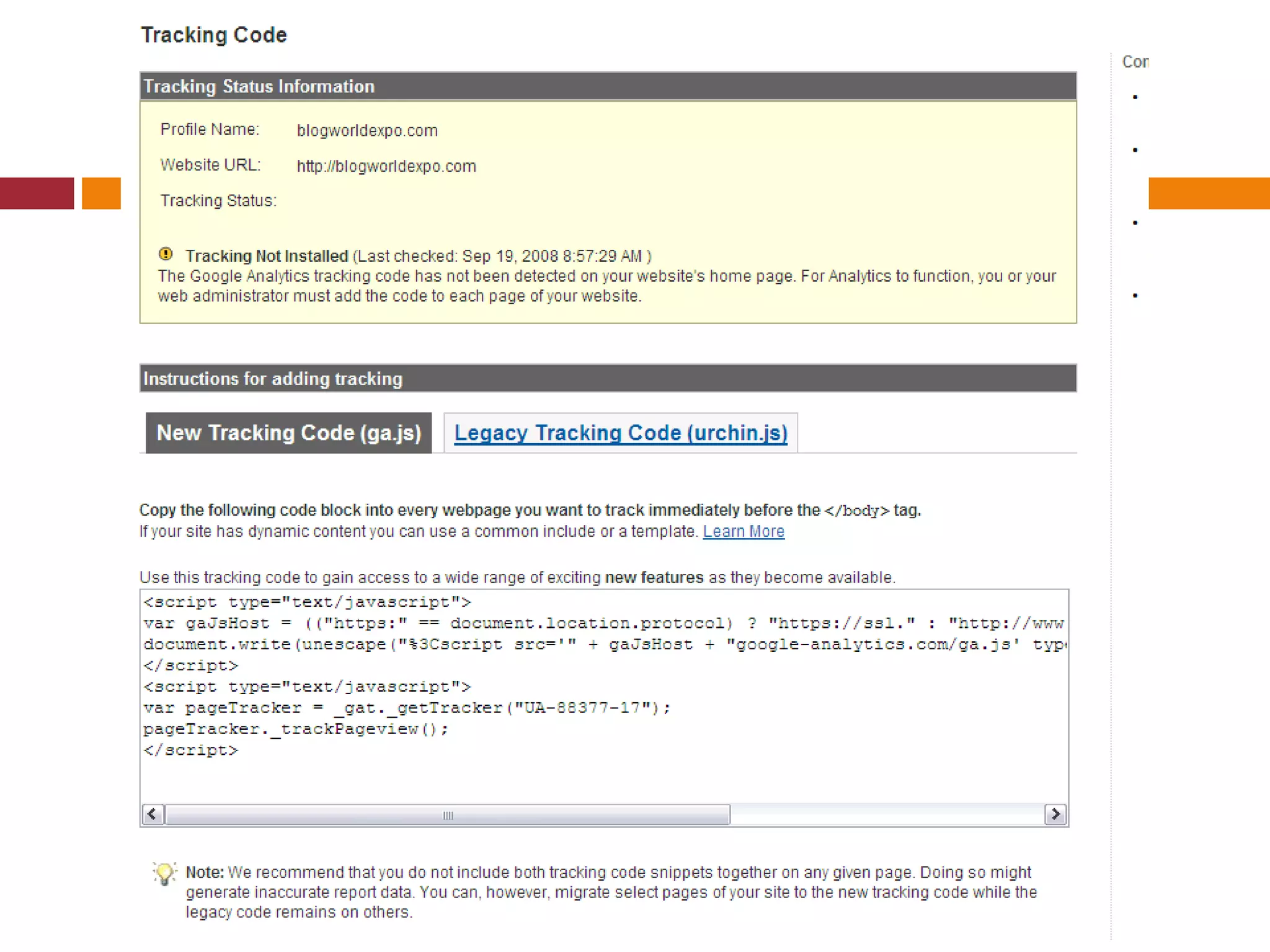Click the http://blogworldexpo.com website URL text
The height and width of the screenshot is (952, 1270).
point(386,167)
